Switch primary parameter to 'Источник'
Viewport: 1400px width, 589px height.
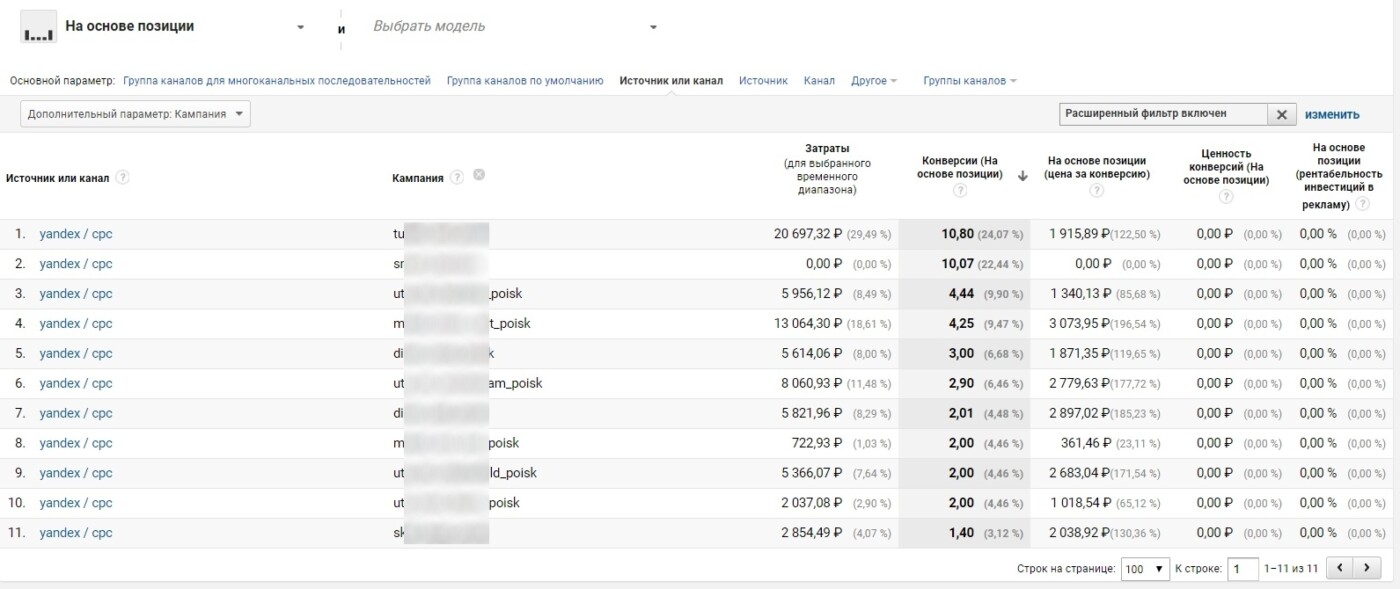[x=763, y=81]
